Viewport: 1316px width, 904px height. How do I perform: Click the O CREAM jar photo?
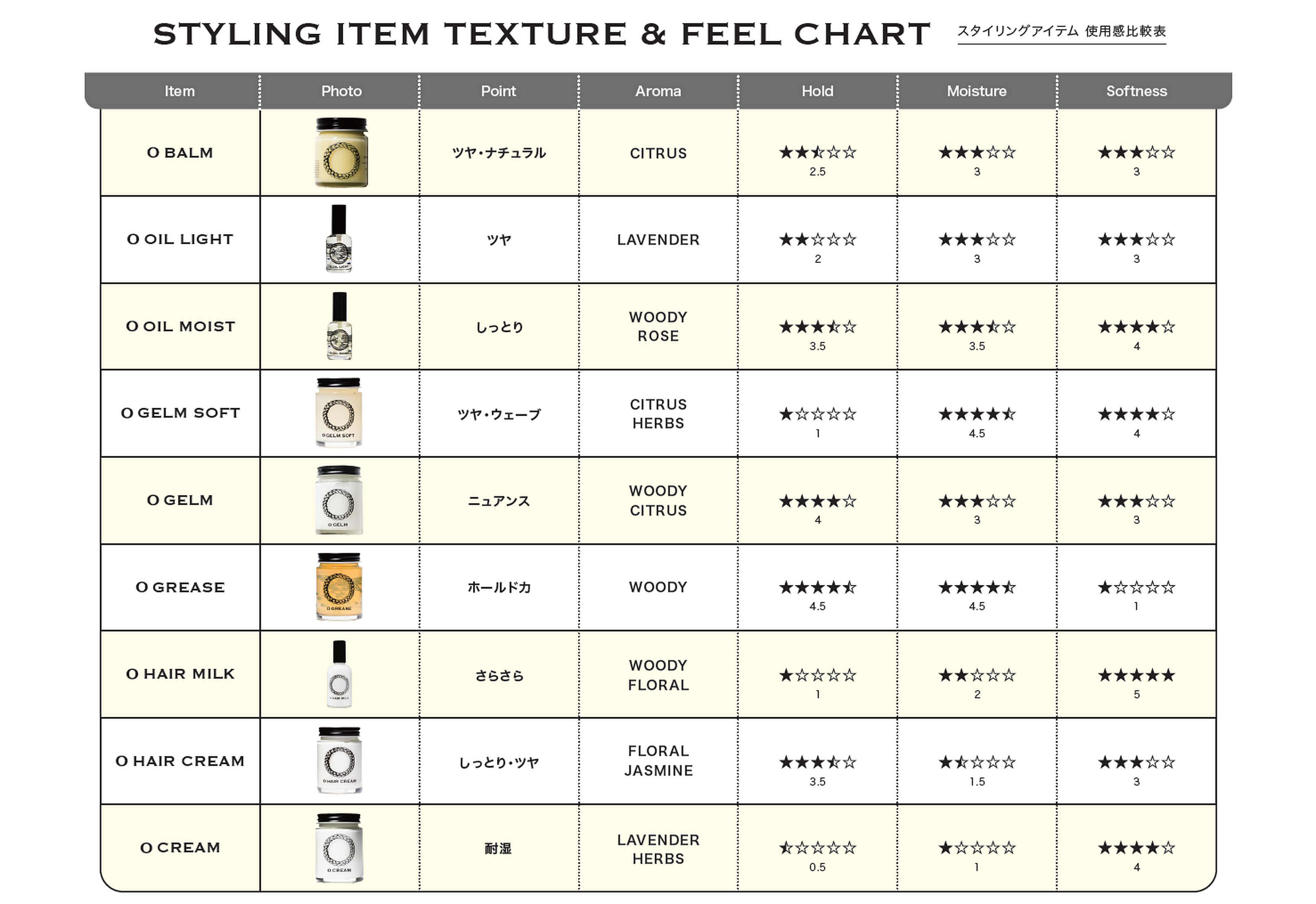tap(339, 847)
